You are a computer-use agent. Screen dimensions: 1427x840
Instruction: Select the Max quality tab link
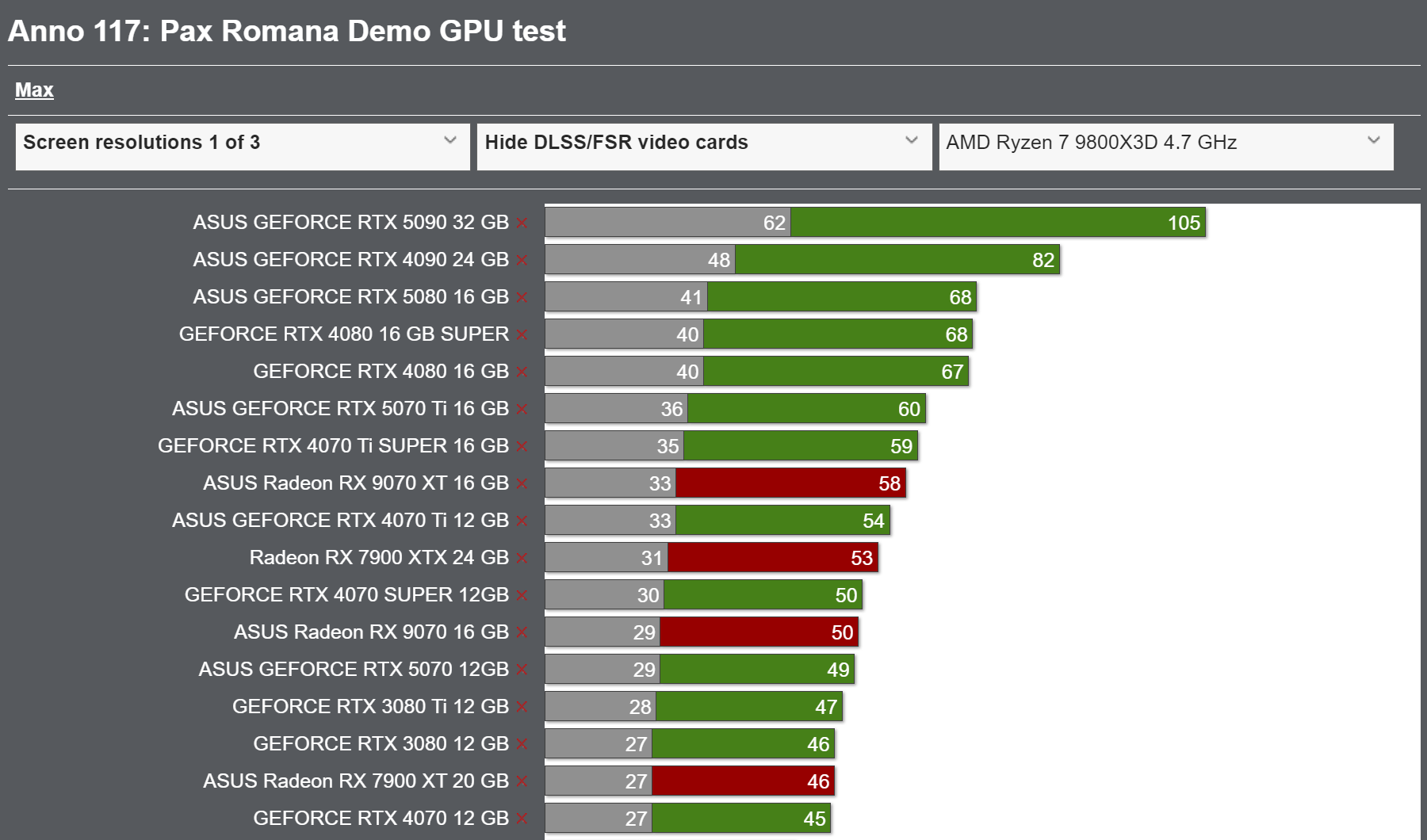click(x=34, y=90)
